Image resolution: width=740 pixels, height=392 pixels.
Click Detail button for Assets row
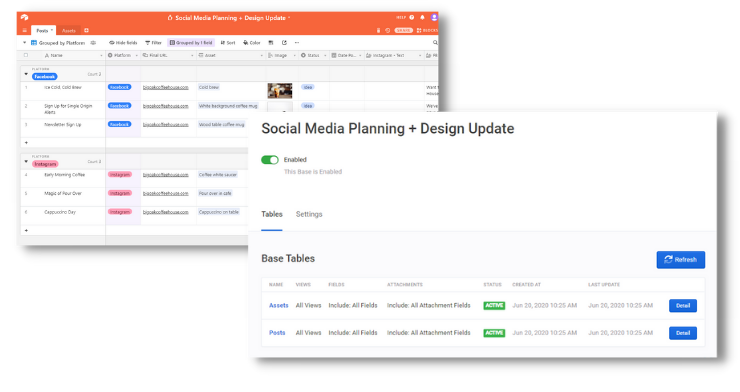point(683,306)
